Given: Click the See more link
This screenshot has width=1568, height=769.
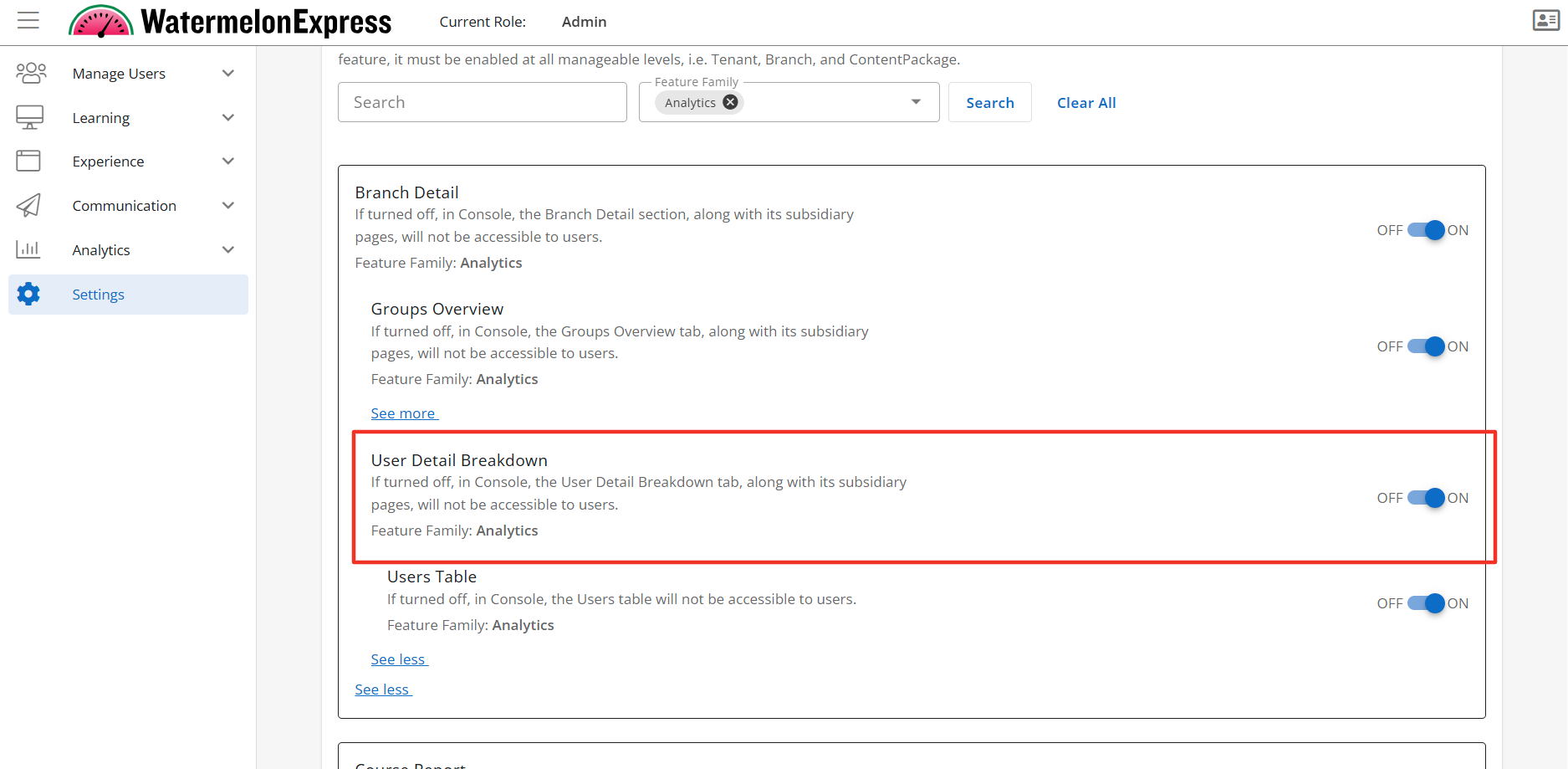Looking at the screenshot, I should click(x=403, y=413).
